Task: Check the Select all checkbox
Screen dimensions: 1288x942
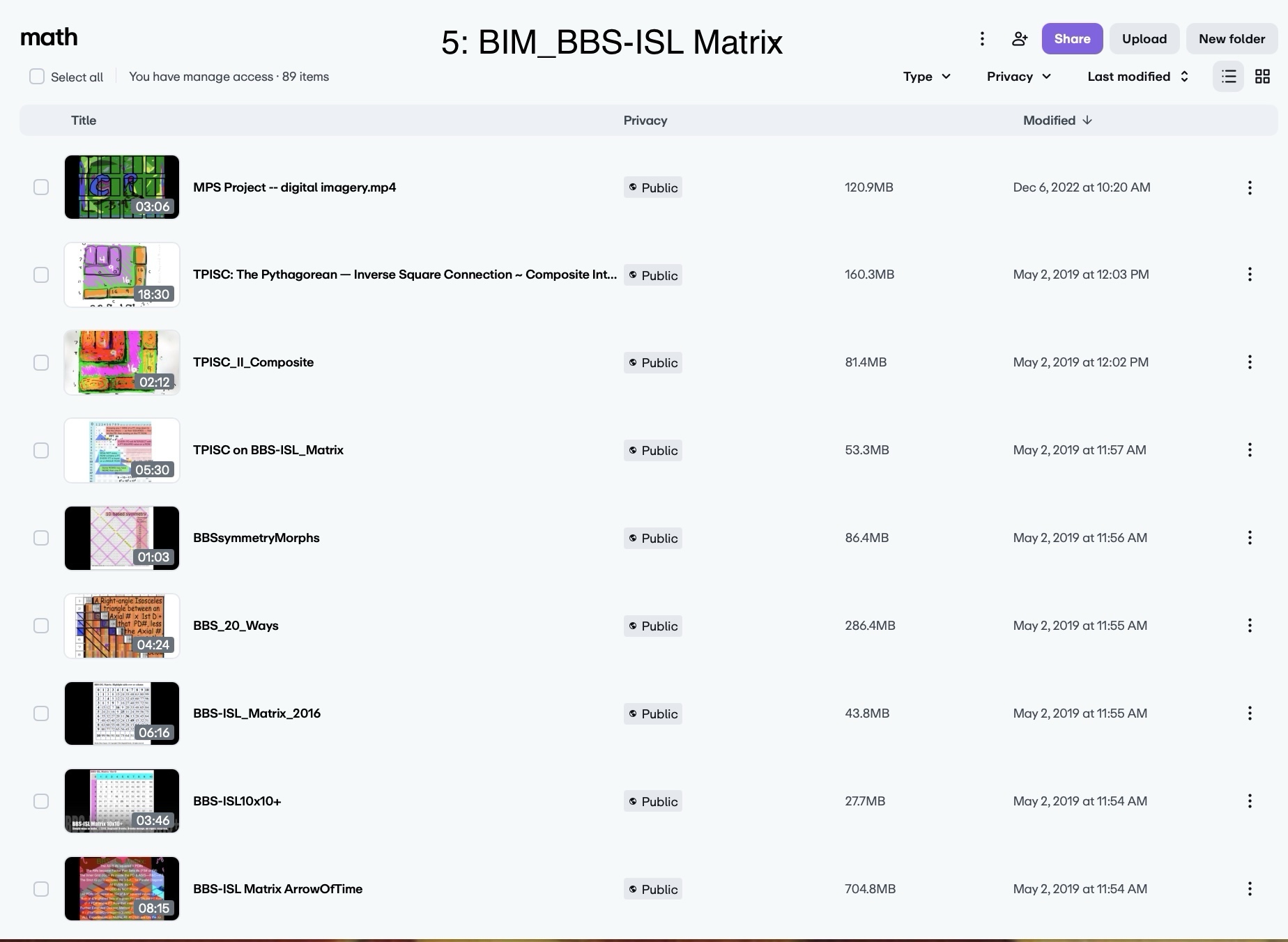Action: point(37,77)
